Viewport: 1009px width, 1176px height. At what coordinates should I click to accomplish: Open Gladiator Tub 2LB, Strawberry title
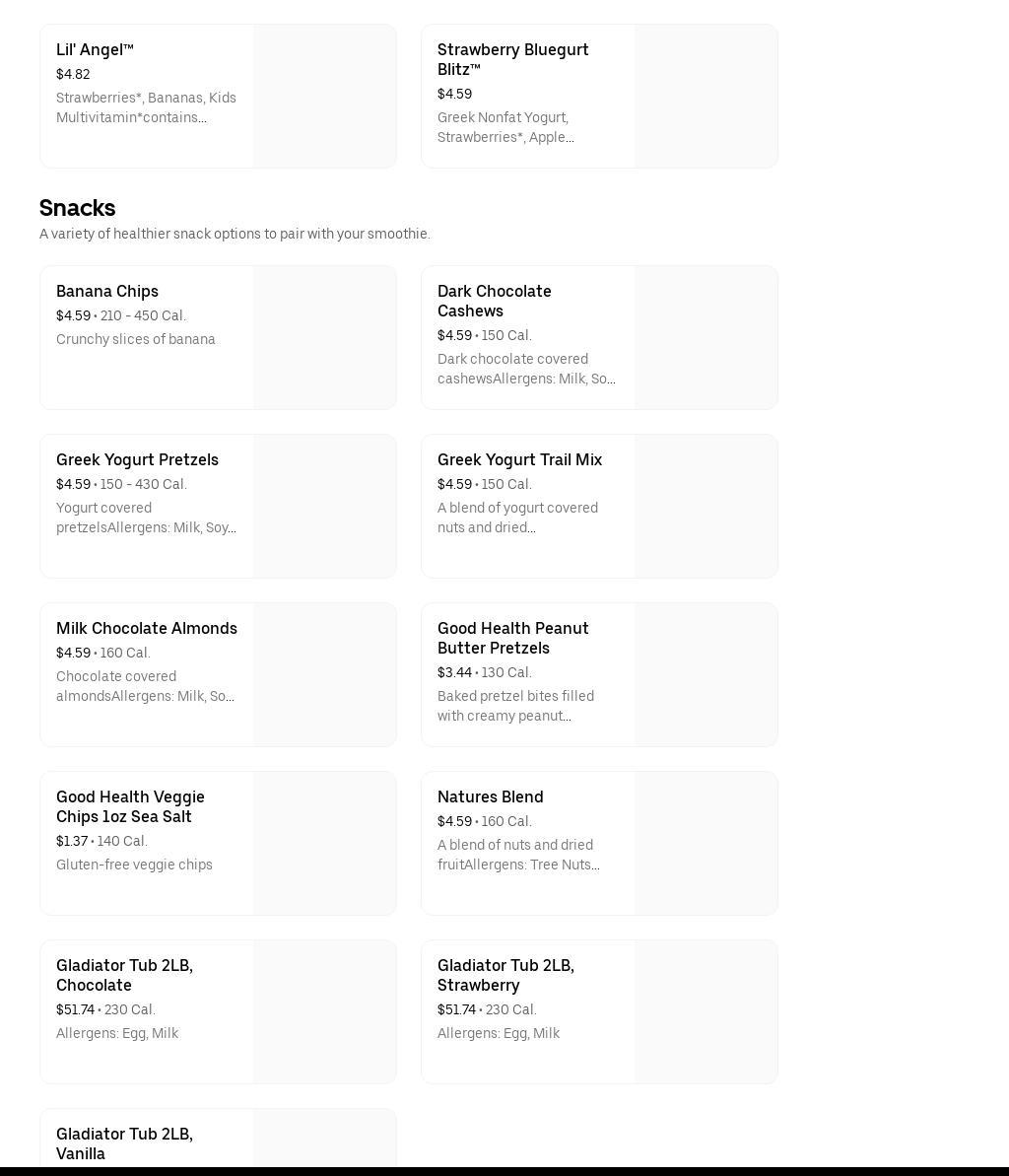[505, 975]
